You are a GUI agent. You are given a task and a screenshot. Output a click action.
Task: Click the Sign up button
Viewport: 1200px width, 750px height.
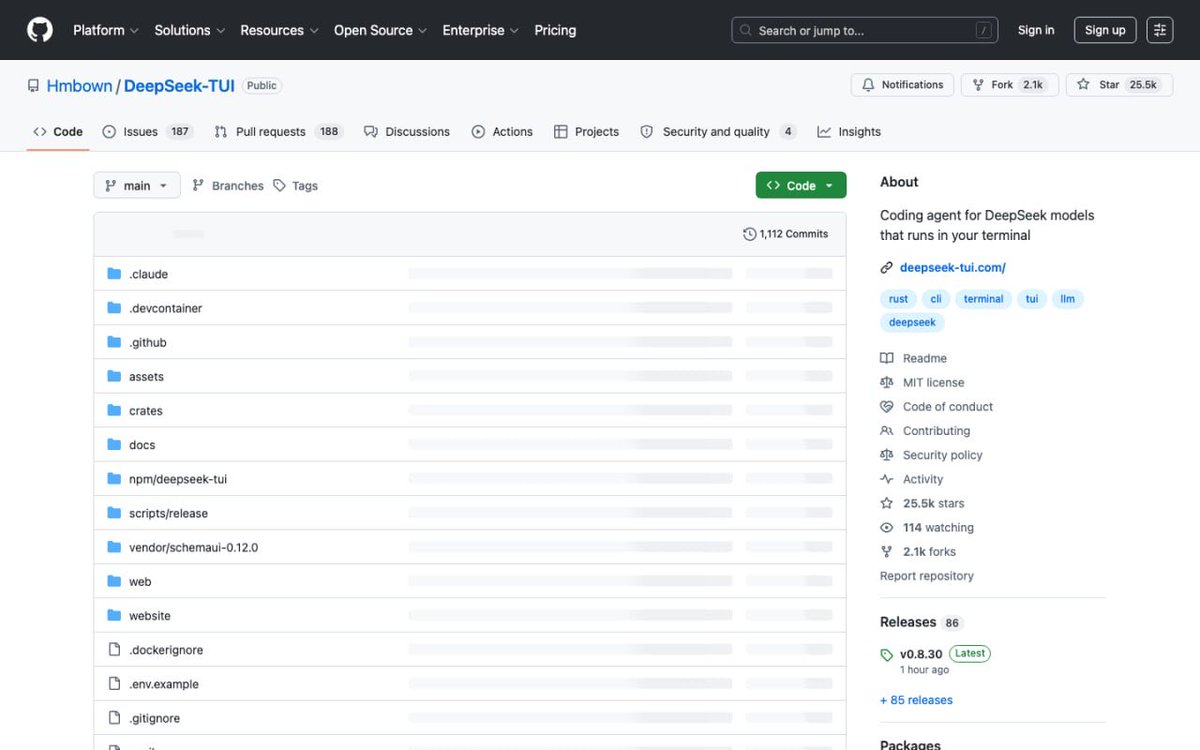[x=1105, y=30]
